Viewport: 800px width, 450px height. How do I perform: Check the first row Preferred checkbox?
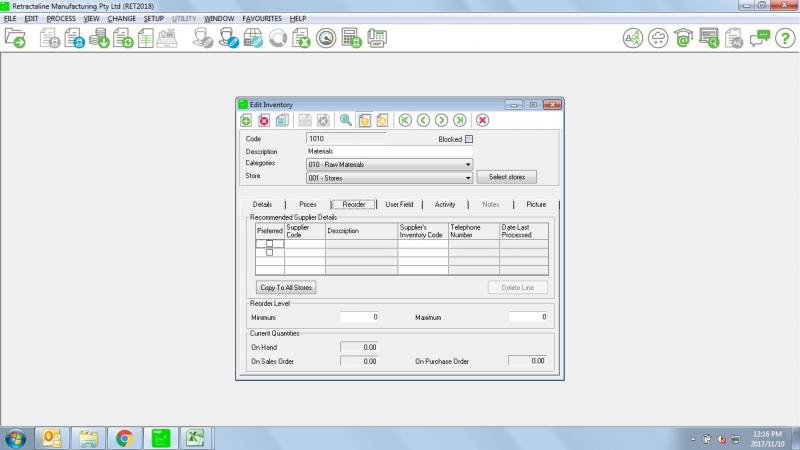[269, 243]
